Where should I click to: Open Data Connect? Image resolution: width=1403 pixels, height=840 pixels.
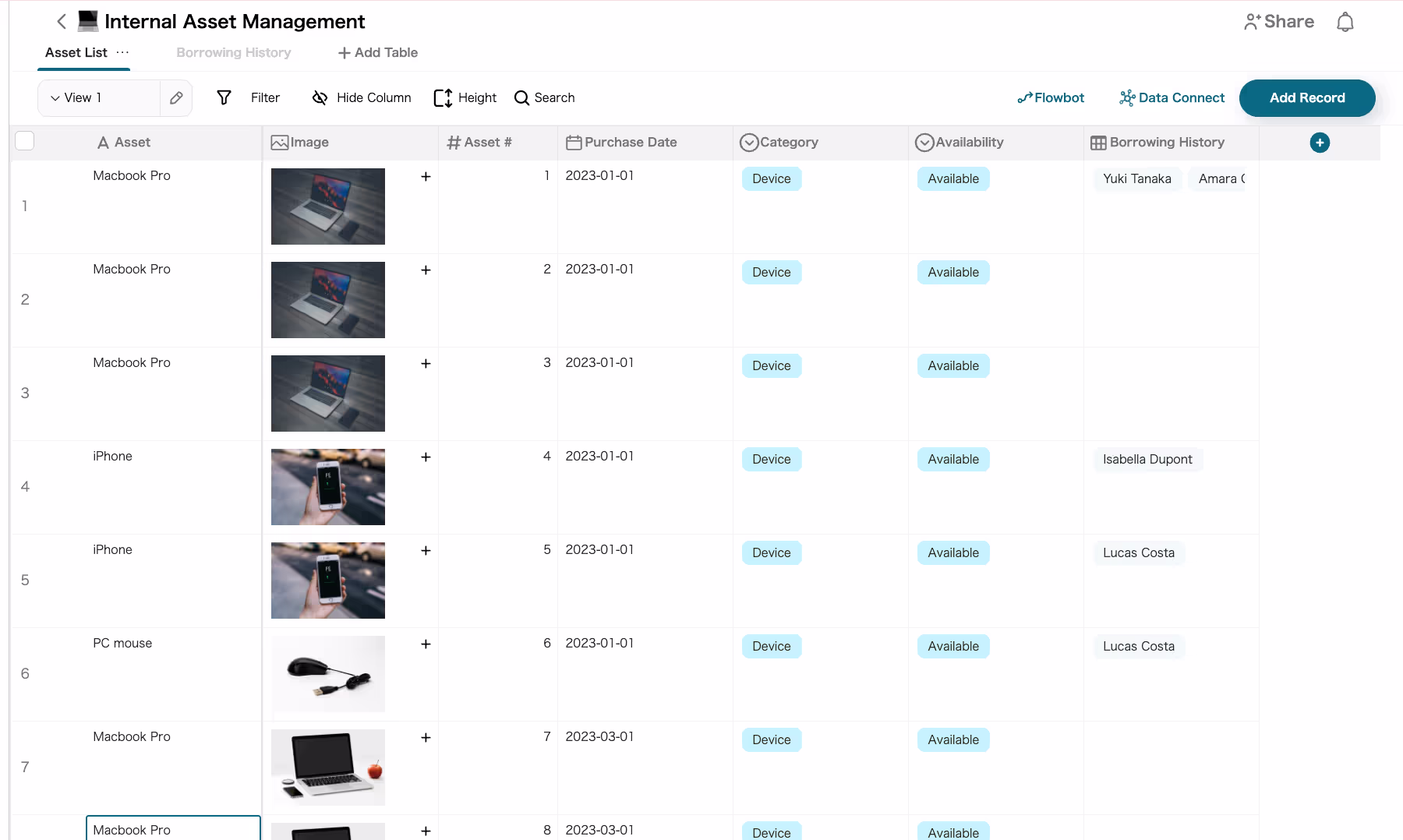pyautogui.click(x=1182, y=97)
